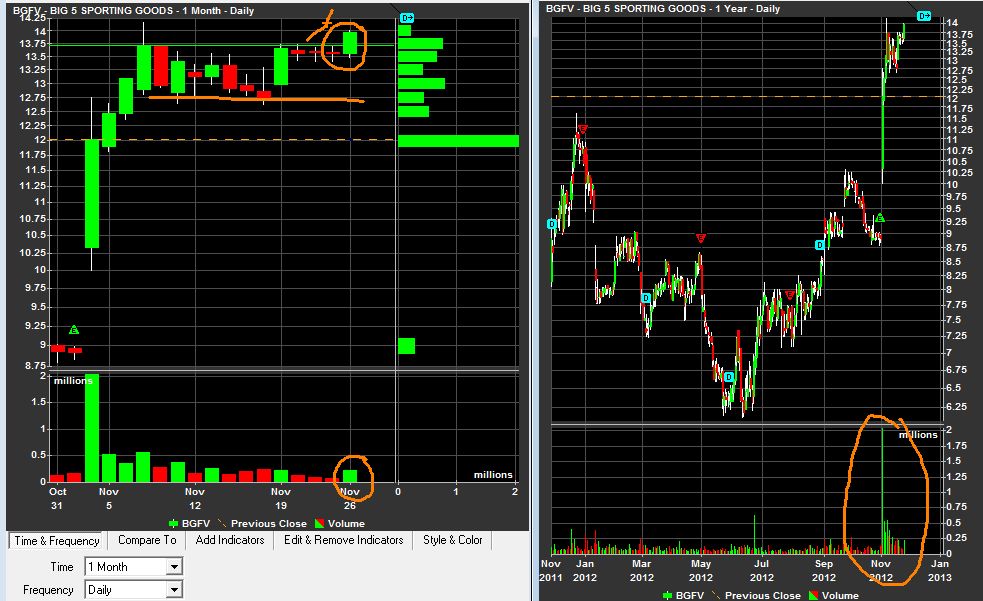Click the D arrow icon atop 1 Month chart

click(x=407, y=18)
